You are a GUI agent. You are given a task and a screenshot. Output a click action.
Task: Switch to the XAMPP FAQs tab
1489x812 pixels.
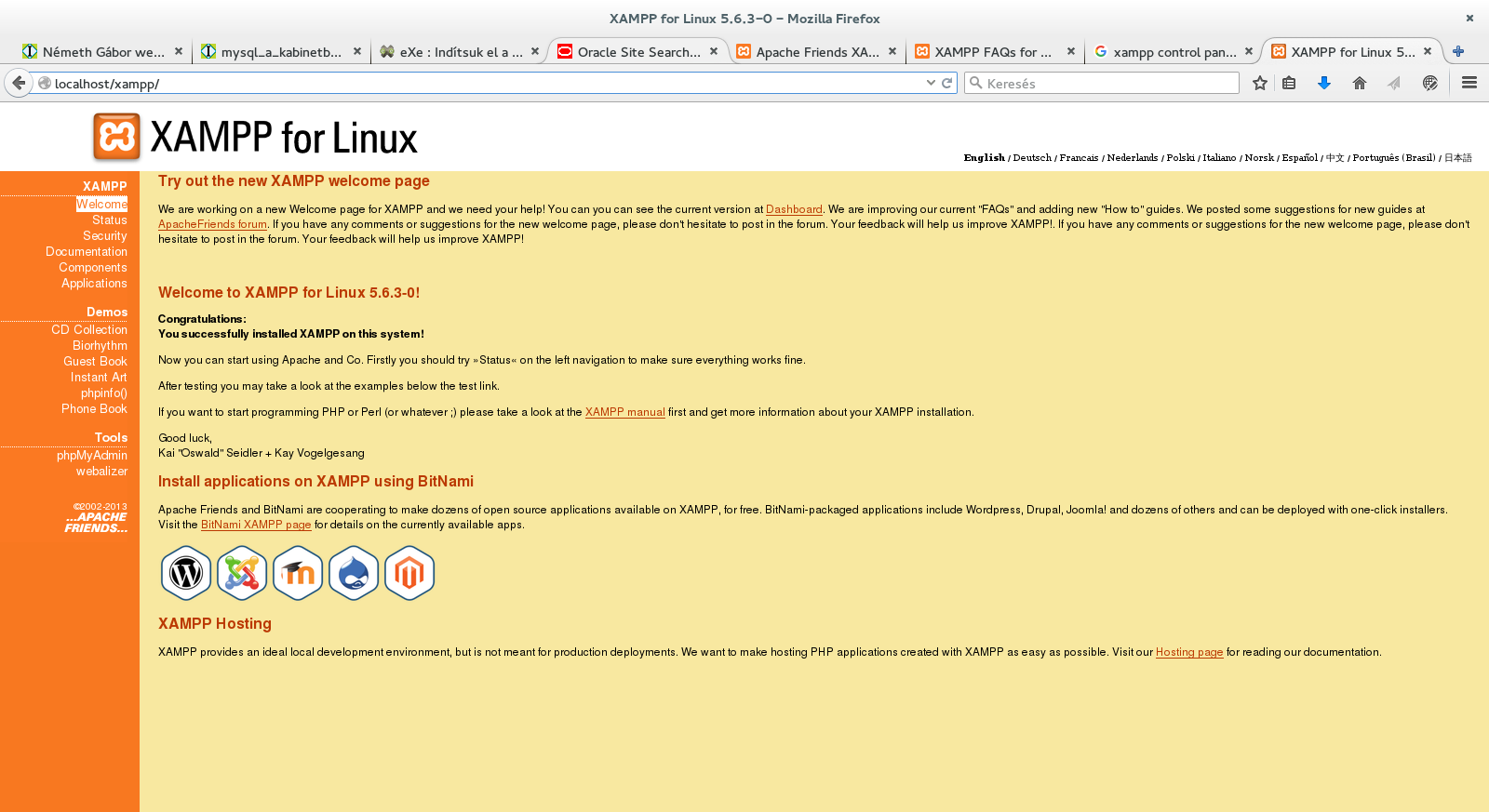pyautogui.click(x=992, y=52)
